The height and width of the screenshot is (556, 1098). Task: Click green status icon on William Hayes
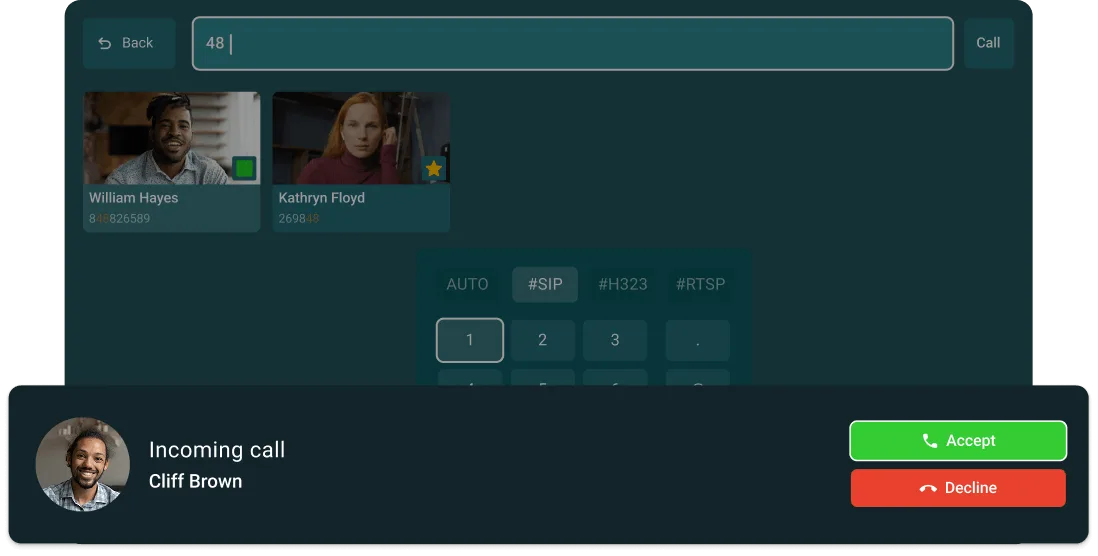coord(244,168)
